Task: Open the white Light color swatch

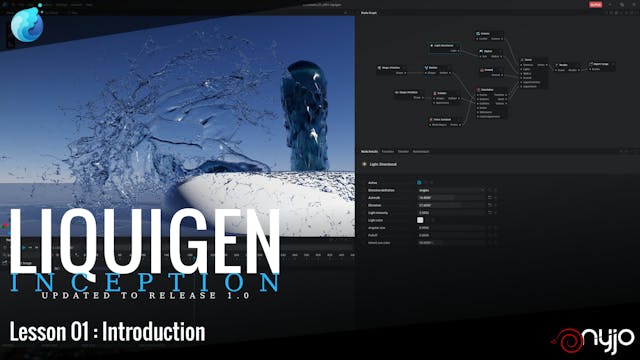Action: 420,220
